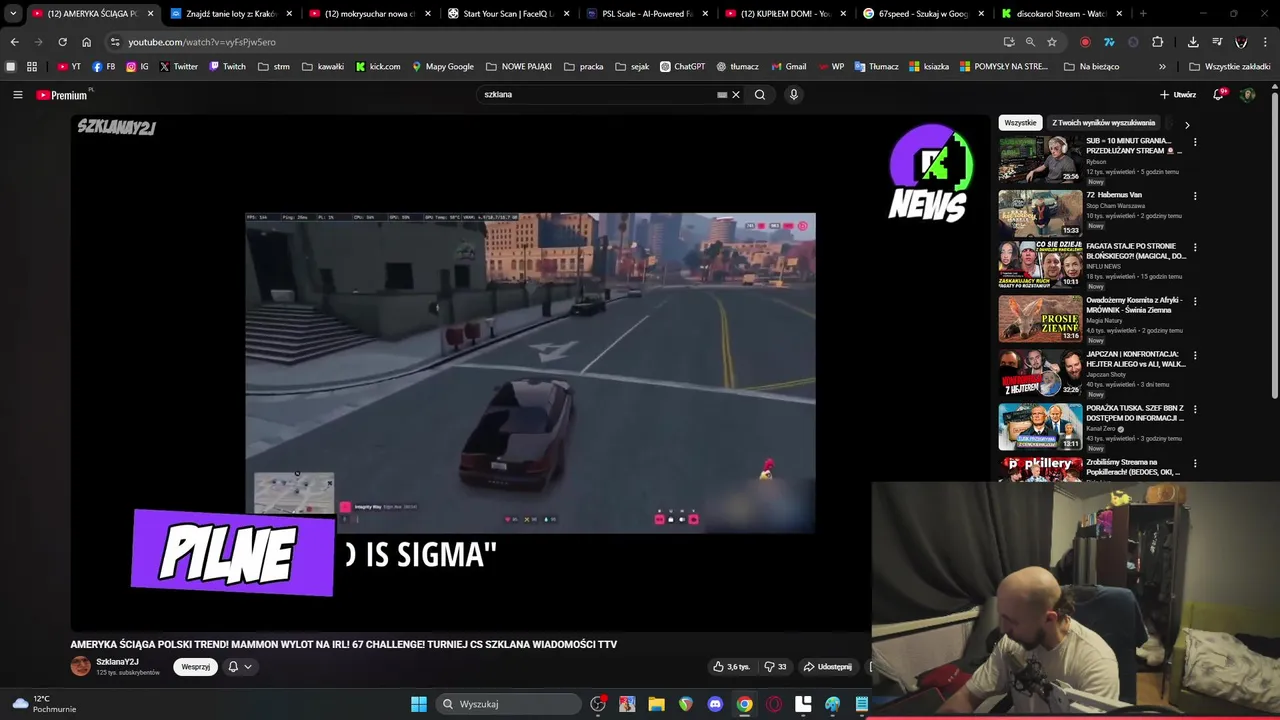Open YouTube notifications bell
Screen dimensions: 1280x720
[x=1218, y=95]
